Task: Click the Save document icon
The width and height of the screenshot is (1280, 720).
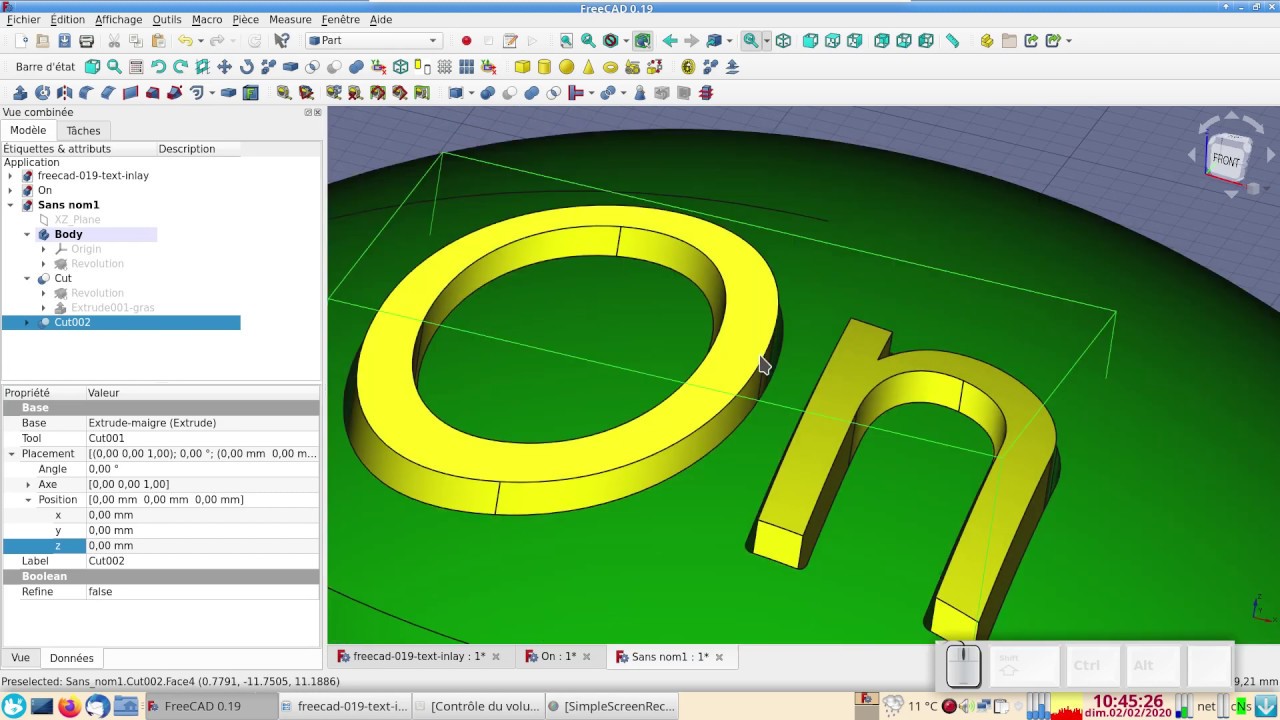Action: pos(65,41)
